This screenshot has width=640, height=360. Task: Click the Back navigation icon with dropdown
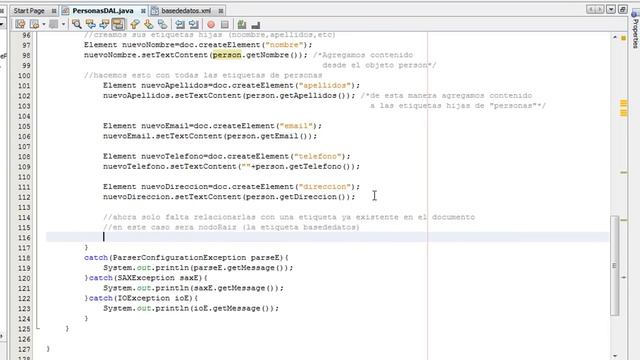pos(35,24)
